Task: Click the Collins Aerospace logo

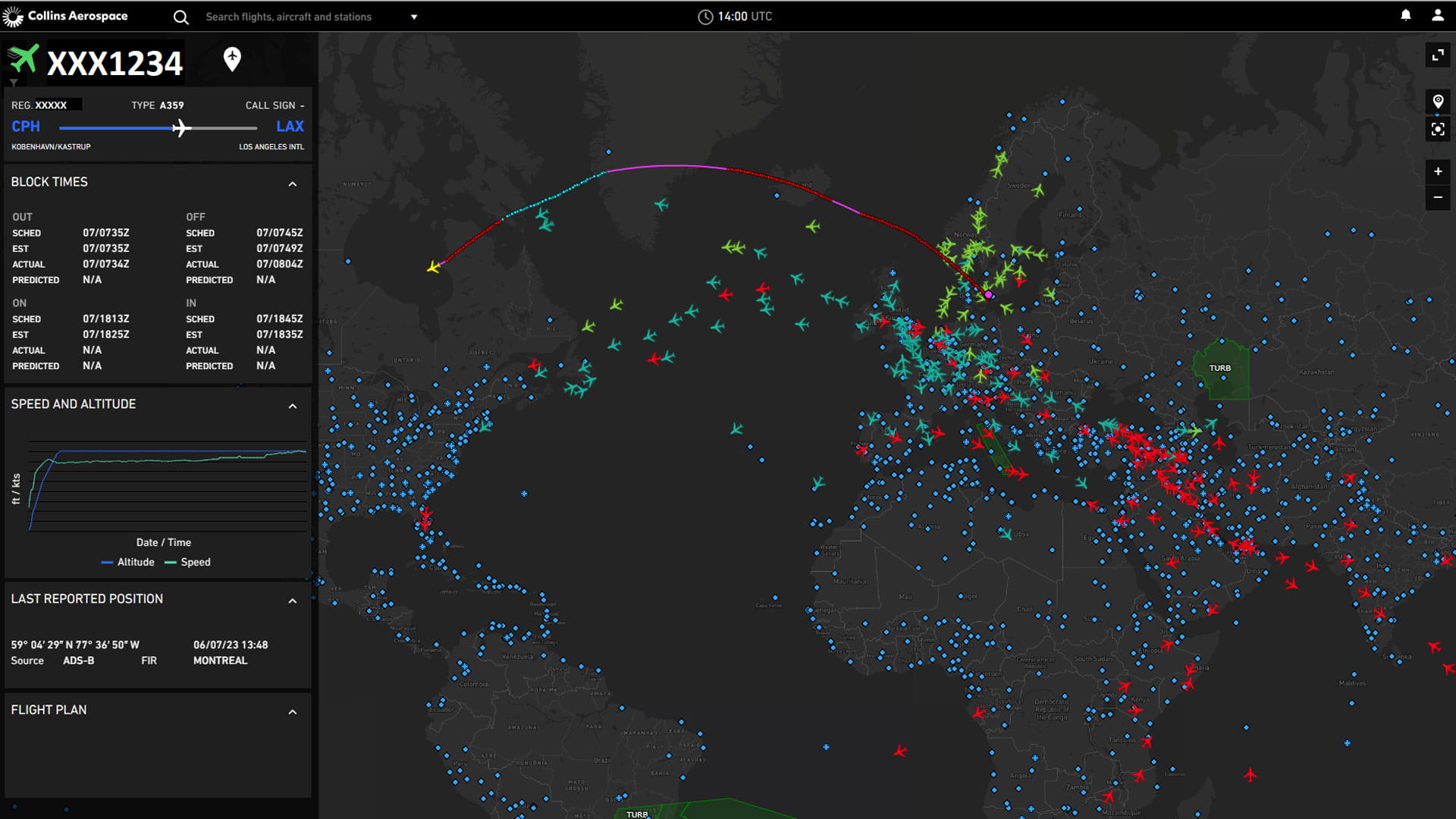Action: pyautogui.click(x=67, y=15)
